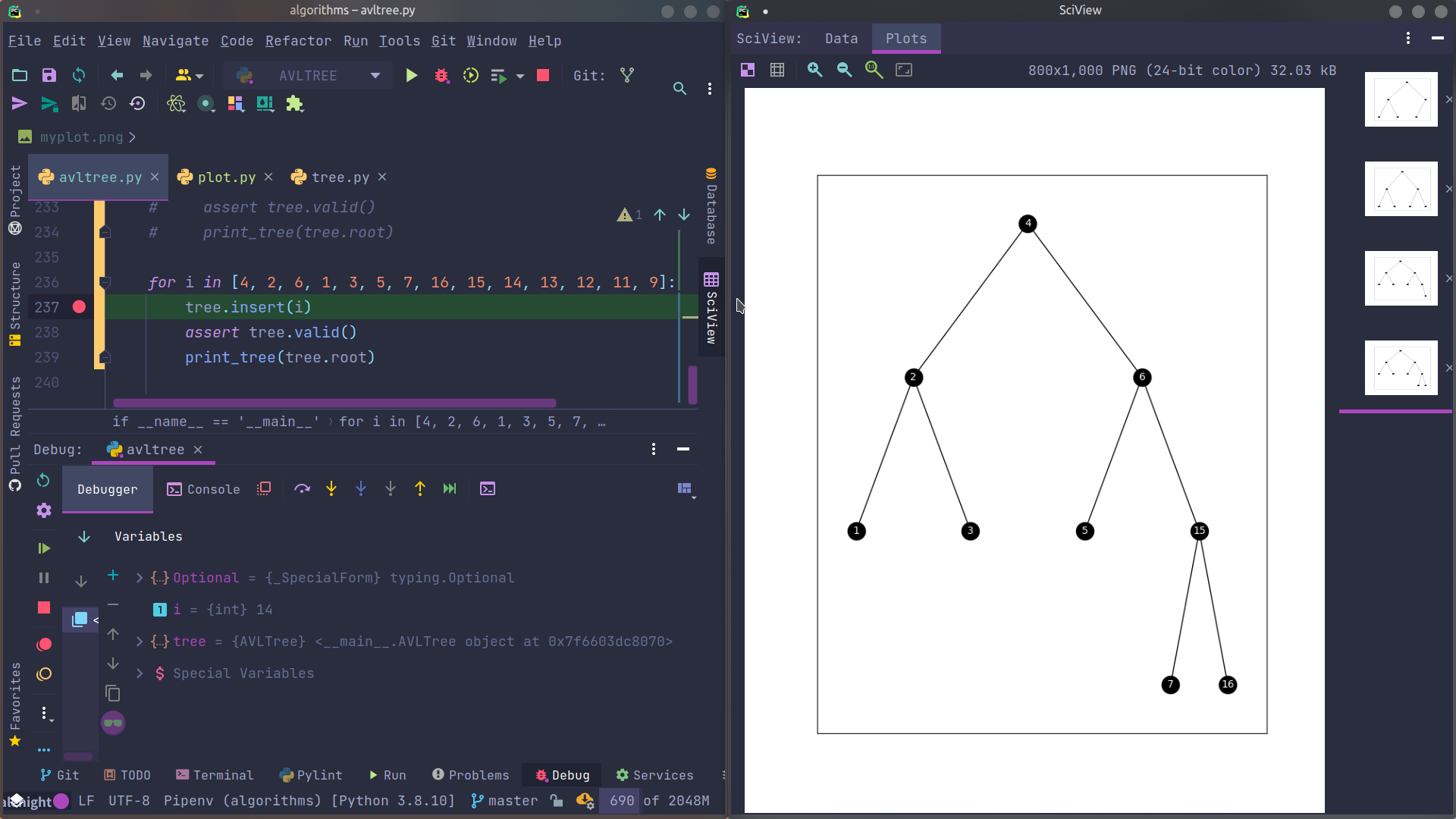Open the project folder icon
Image resolution: width=1456 pixels, height=819 pixels.
point(20,75)
